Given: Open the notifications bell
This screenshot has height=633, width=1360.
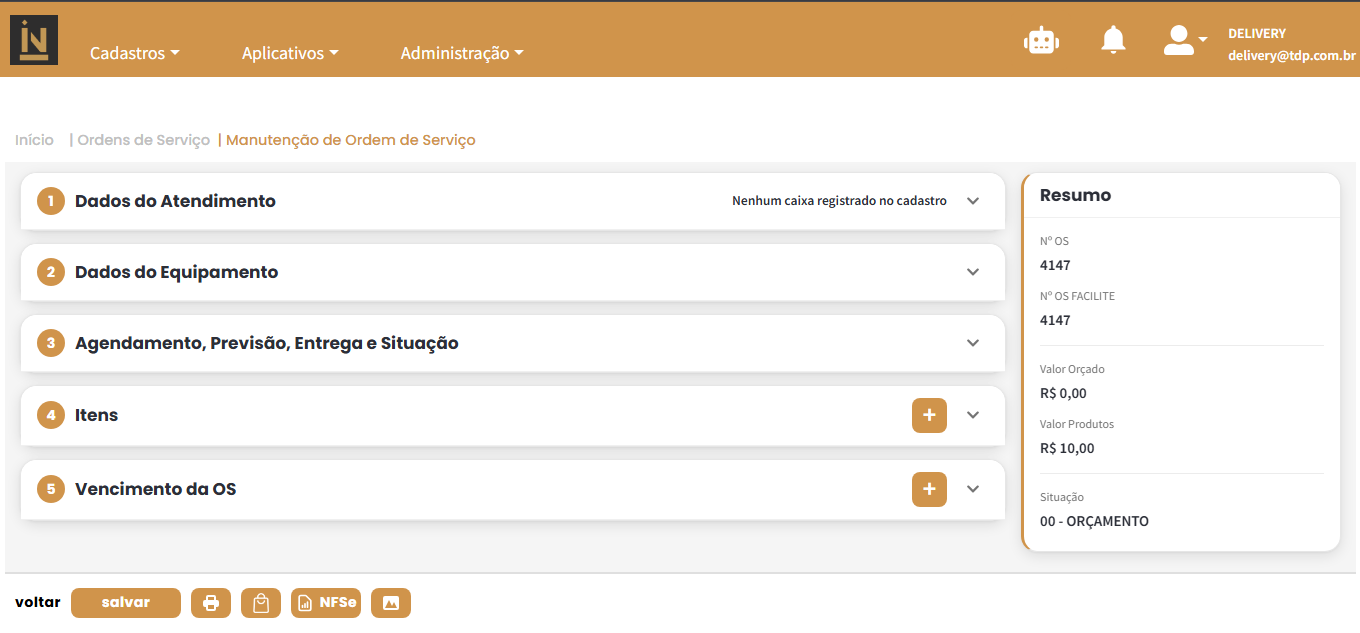Looking at the screenshot, I should pyautogui.click(x=1113, y=40).
